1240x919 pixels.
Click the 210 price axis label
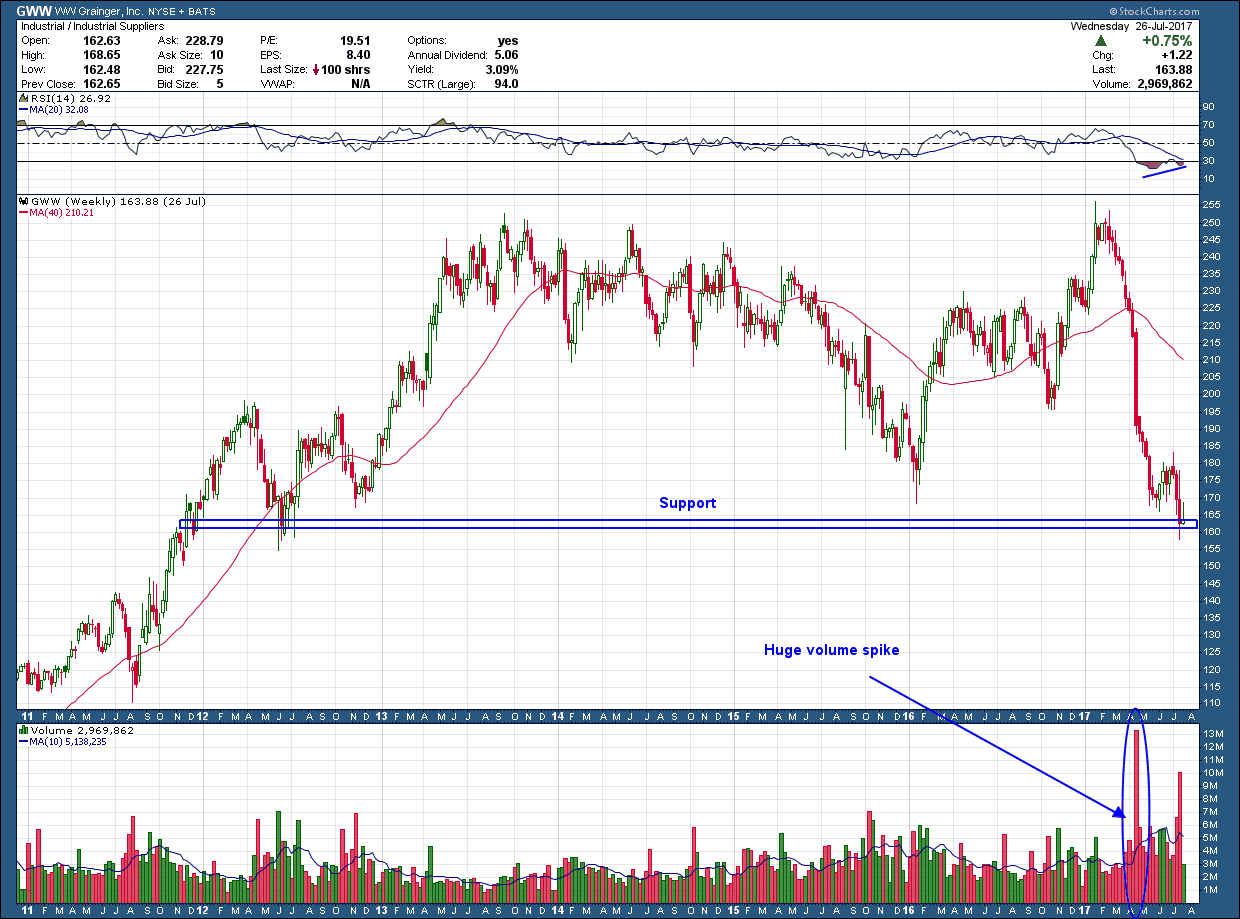(x=1212, y=360)
